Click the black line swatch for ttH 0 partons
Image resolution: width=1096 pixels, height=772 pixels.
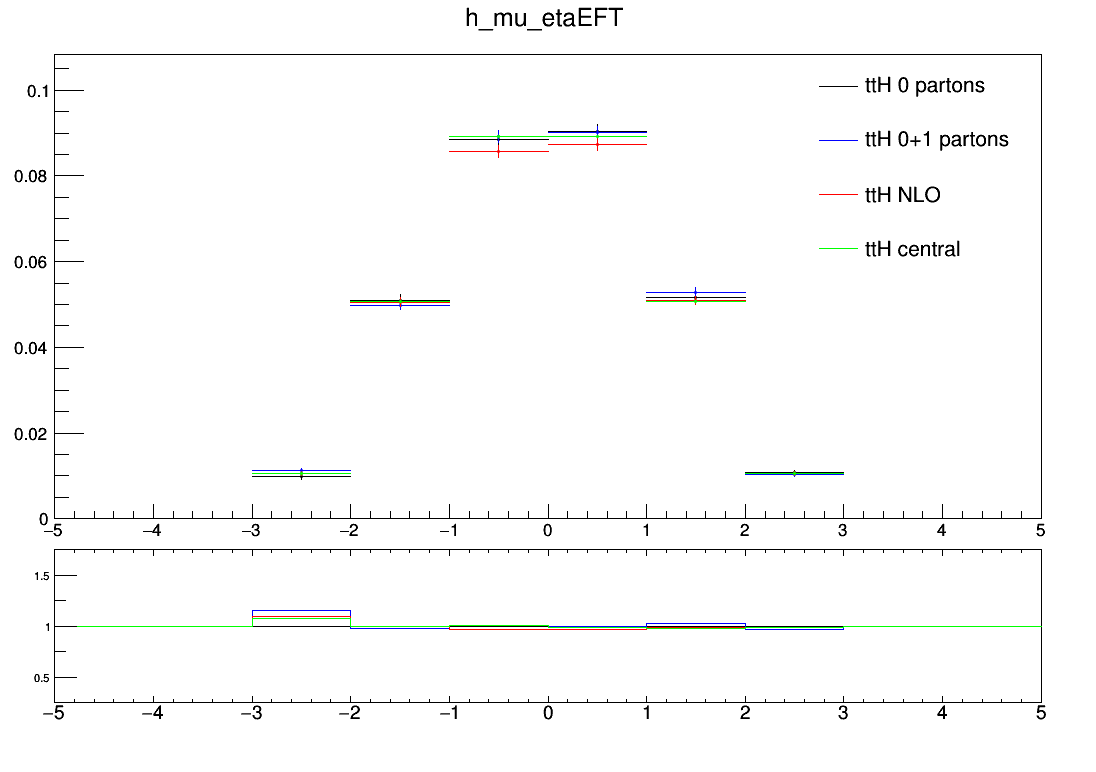(838, 86)
